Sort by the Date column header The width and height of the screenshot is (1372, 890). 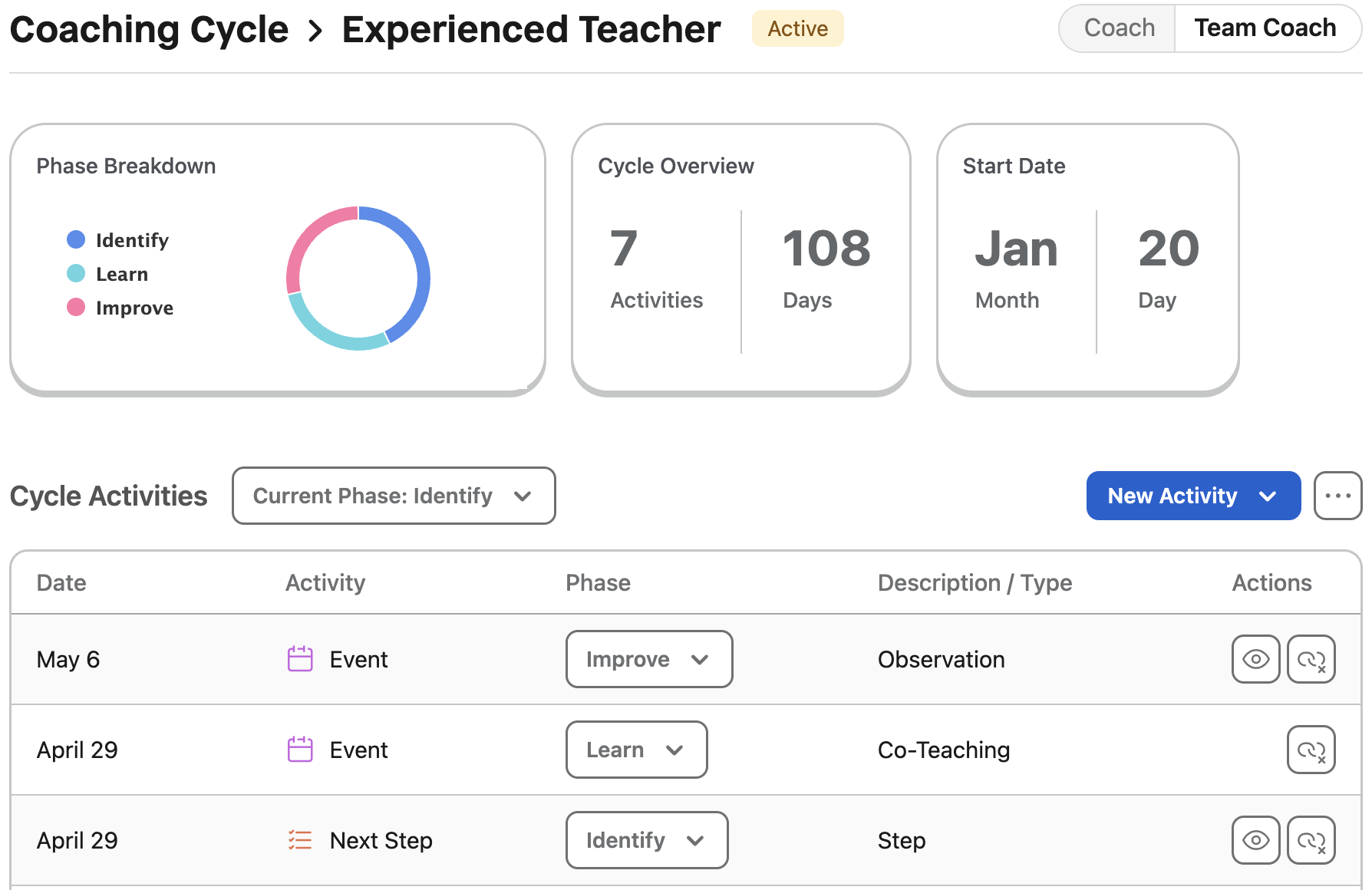[x=61, y=582]
